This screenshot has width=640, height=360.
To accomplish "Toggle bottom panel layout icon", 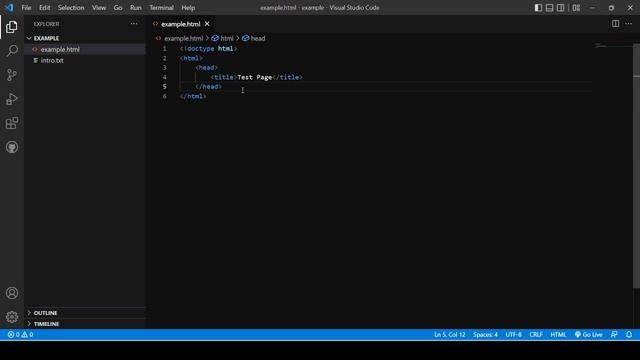I will click(x=549, y=8).
